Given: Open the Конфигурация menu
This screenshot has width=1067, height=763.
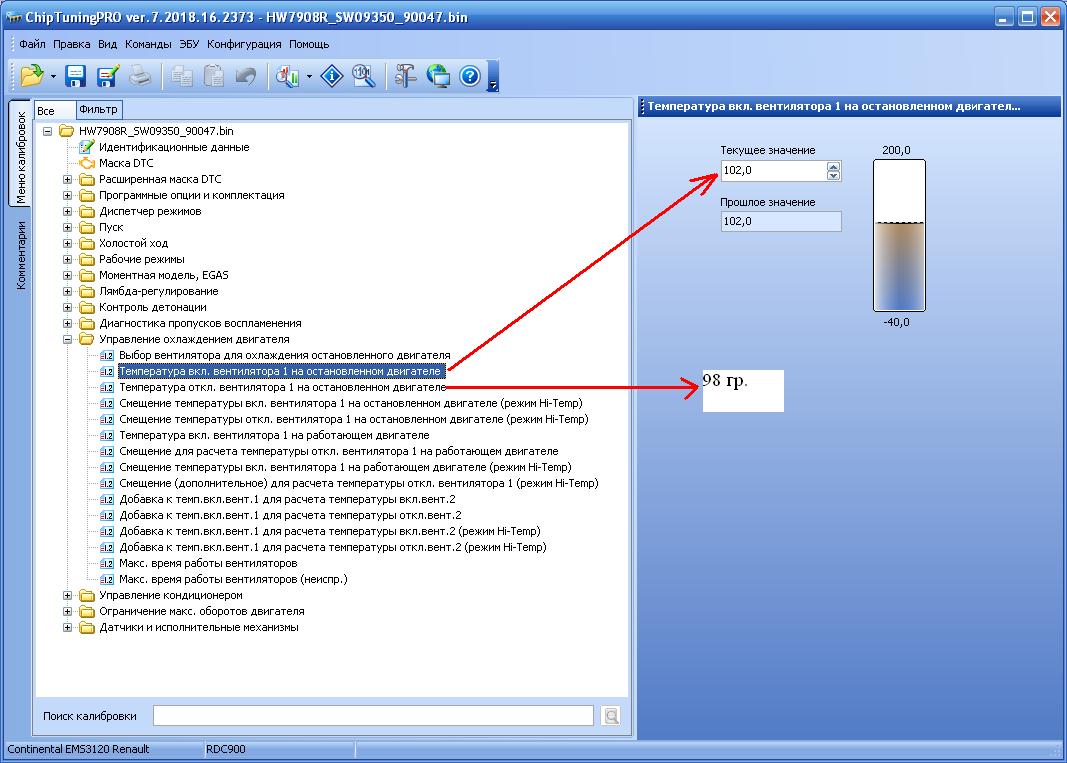Looking at the screenshot, I should coord(244,44).
